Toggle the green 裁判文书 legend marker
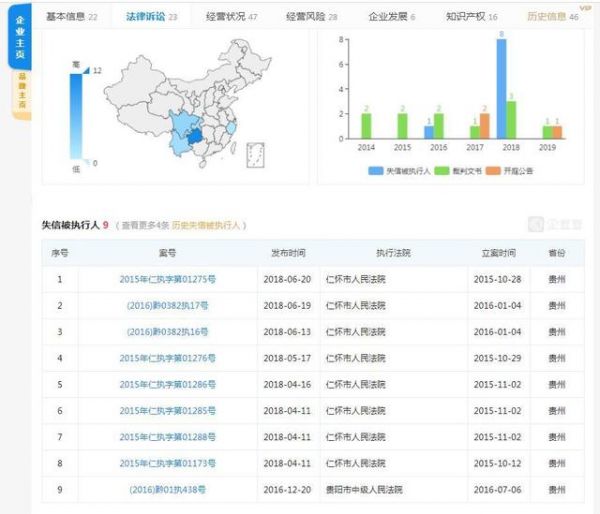 tap(439, 171)
